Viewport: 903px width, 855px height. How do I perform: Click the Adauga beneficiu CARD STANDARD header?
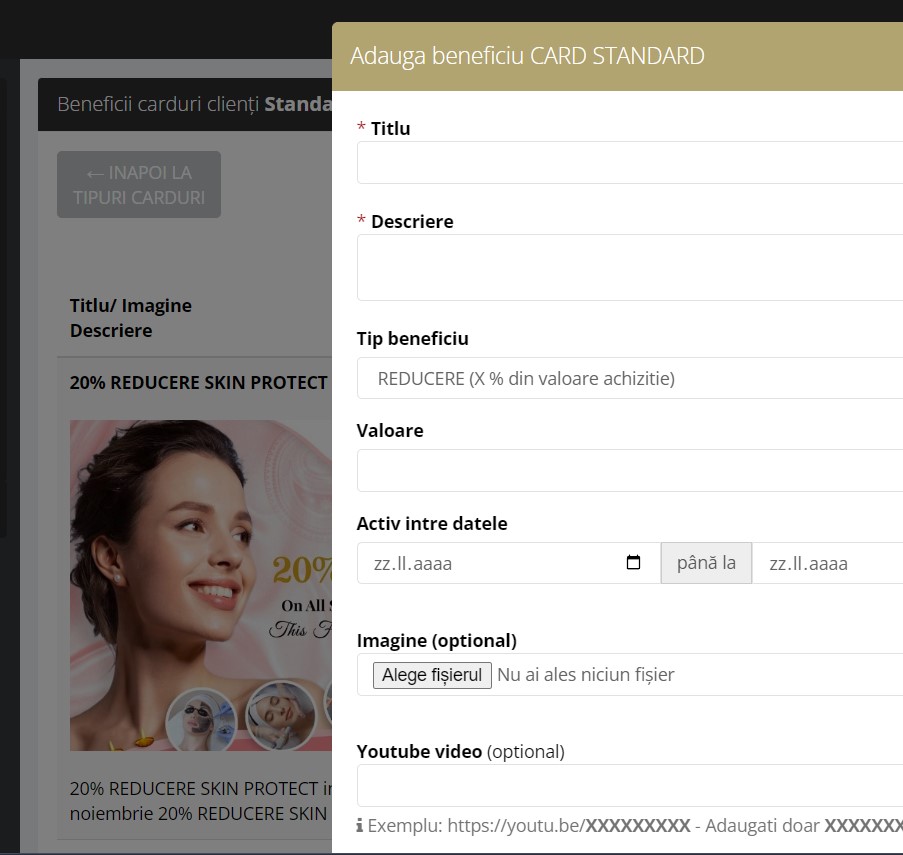coord(527,56)
